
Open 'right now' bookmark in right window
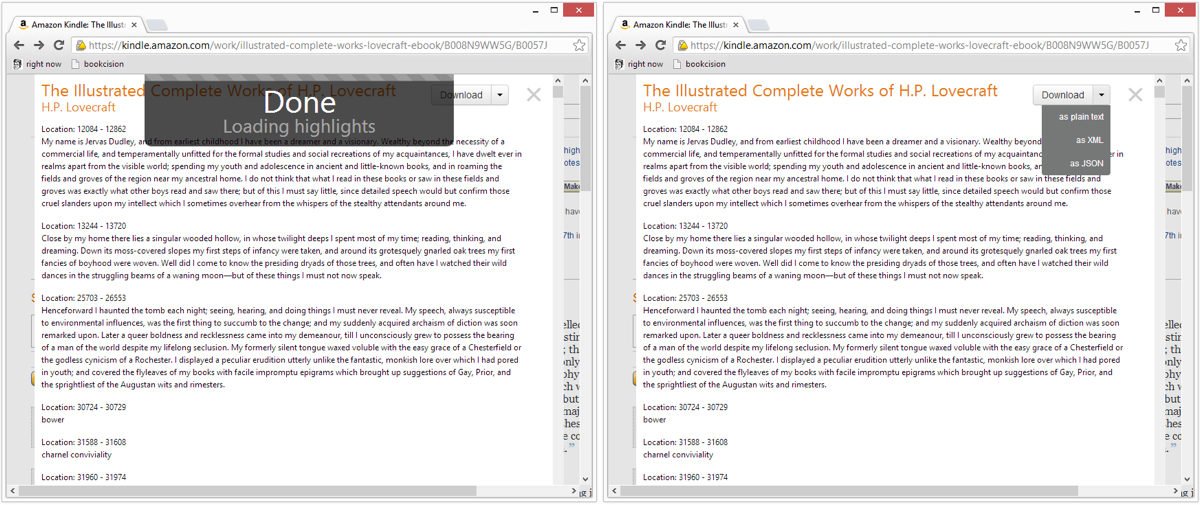click(x=638, y=64)
